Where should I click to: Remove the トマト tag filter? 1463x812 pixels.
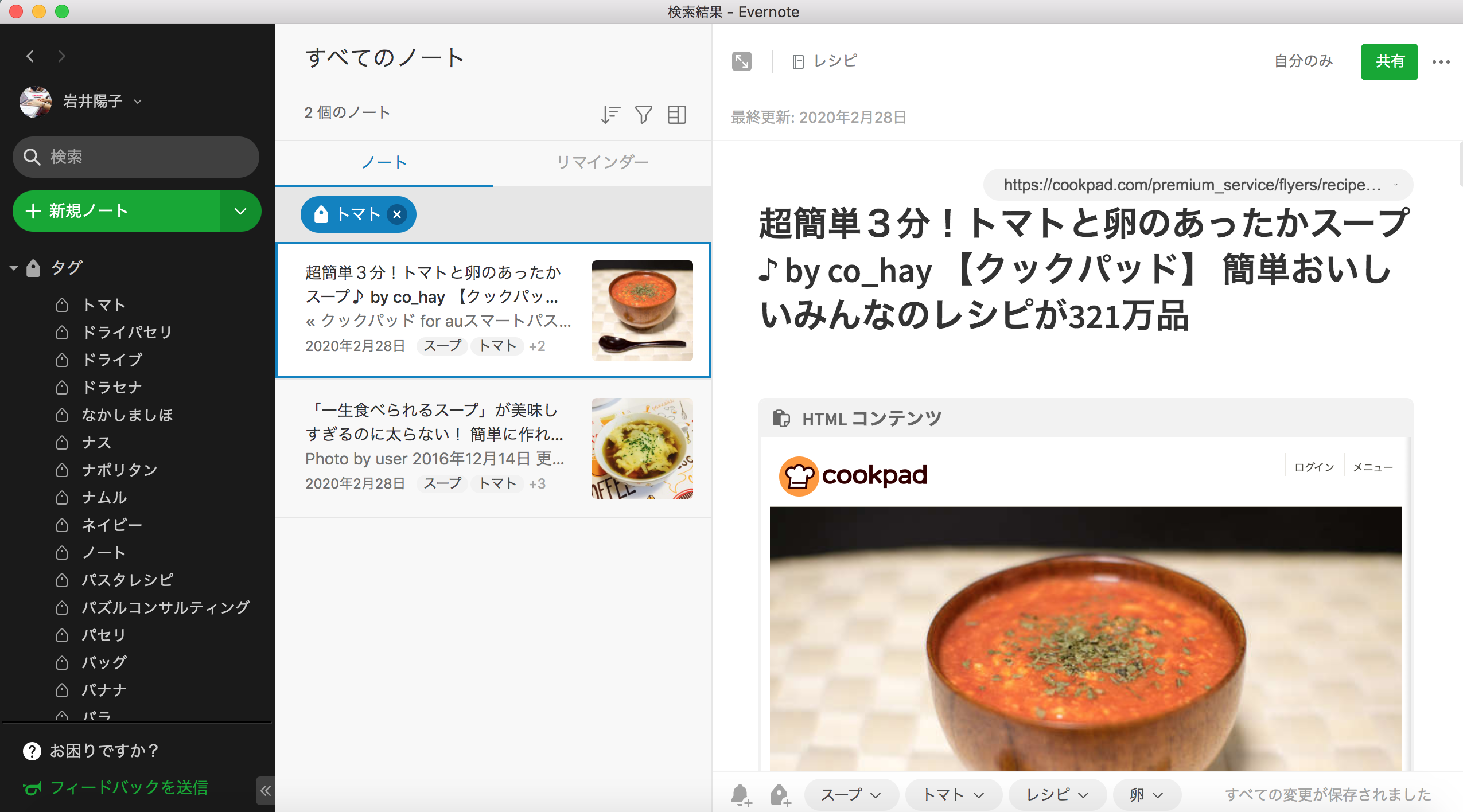click(397, 214)
